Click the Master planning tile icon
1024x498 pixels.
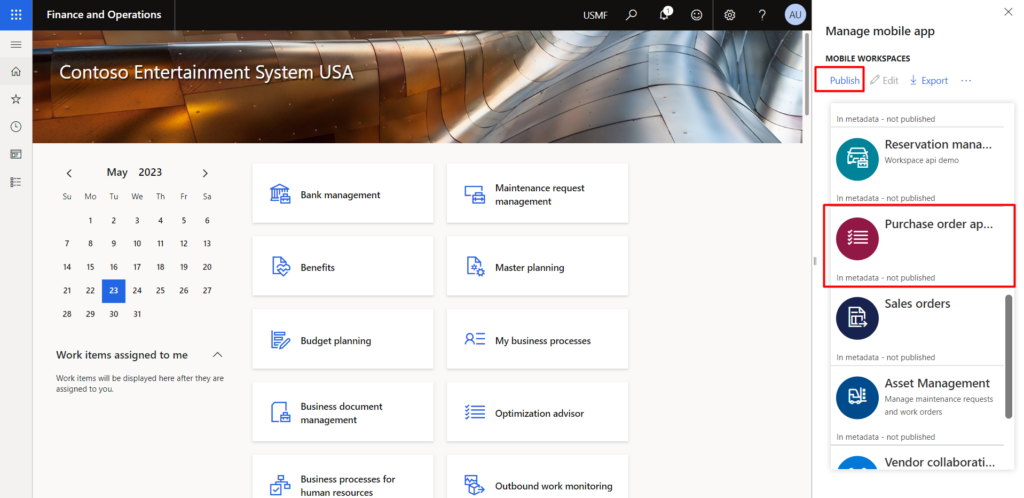coord(475,267)
